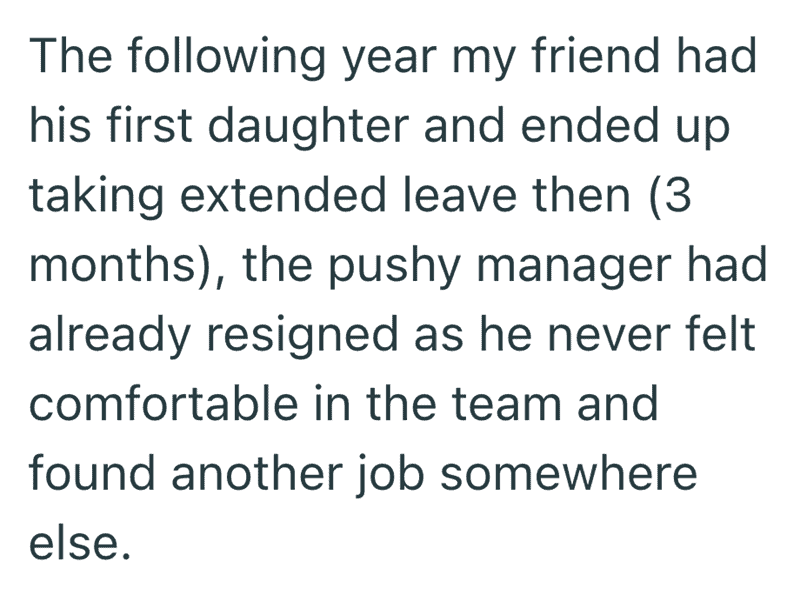Screen dimensions: 800x595
Task: Select the word "comfortable"
Action: (x=164, y=404)
